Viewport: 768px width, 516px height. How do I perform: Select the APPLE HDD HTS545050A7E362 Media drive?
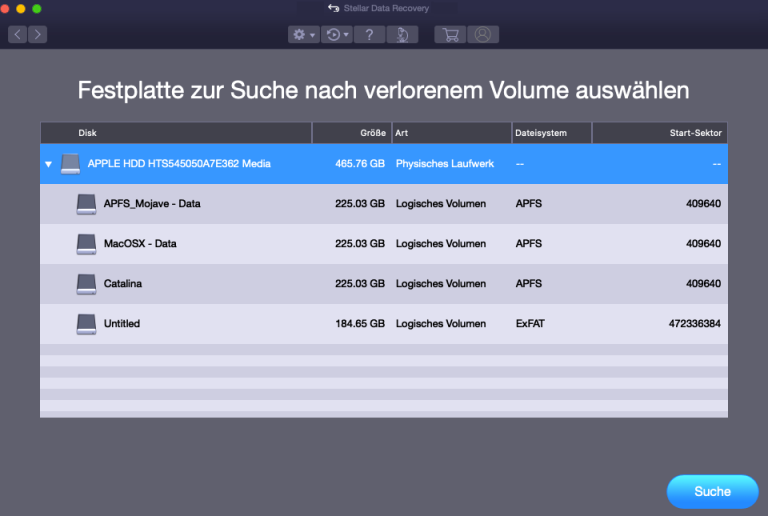(x=384, y=164)
